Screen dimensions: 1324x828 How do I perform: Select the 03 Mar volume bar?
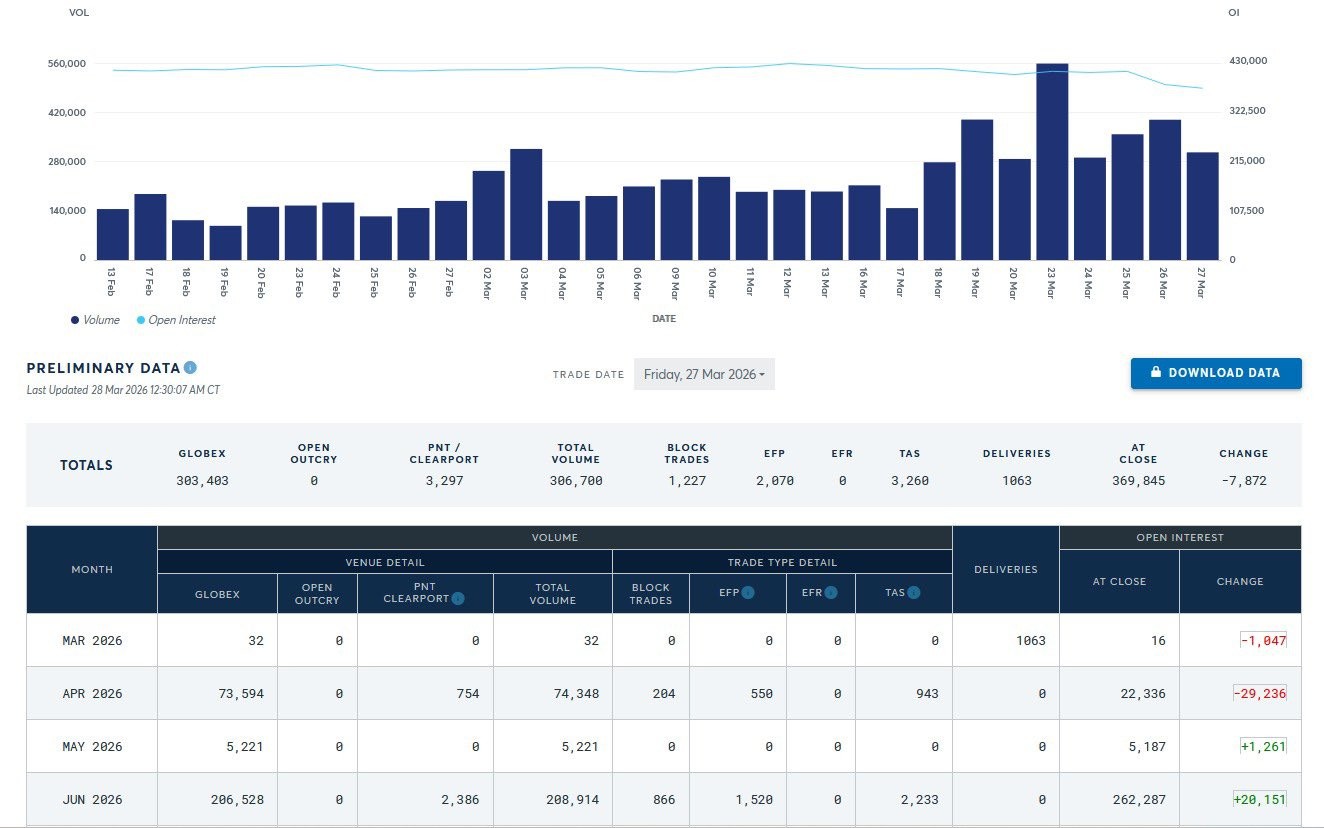pos(526,204)
